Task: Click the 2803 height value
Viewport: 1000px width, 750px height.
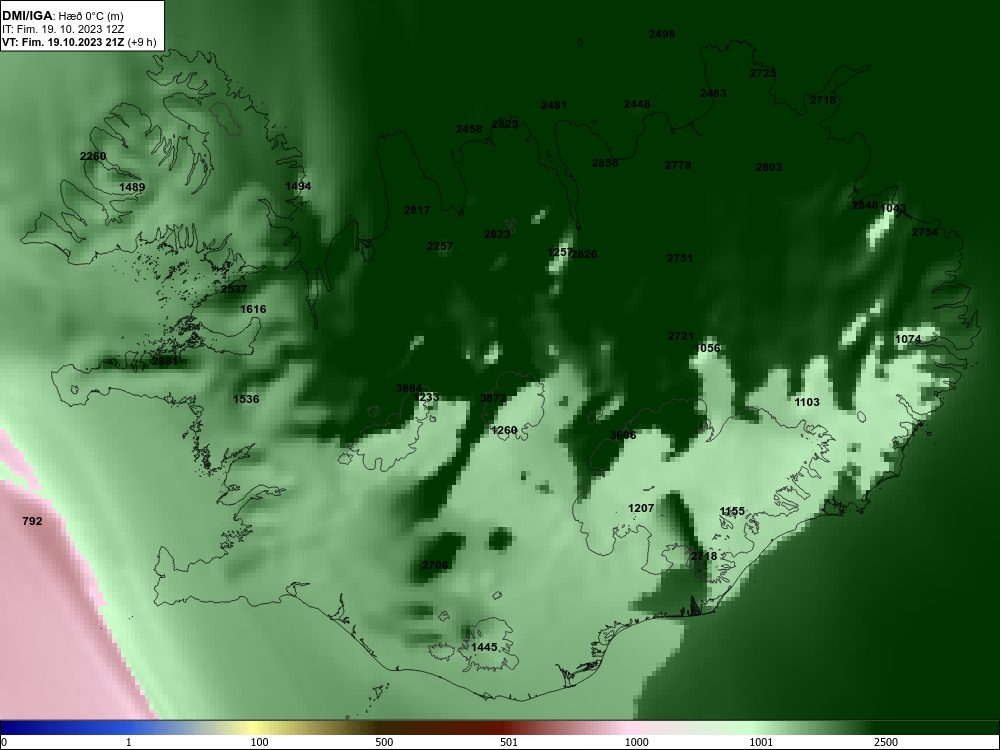Action: 769,167
